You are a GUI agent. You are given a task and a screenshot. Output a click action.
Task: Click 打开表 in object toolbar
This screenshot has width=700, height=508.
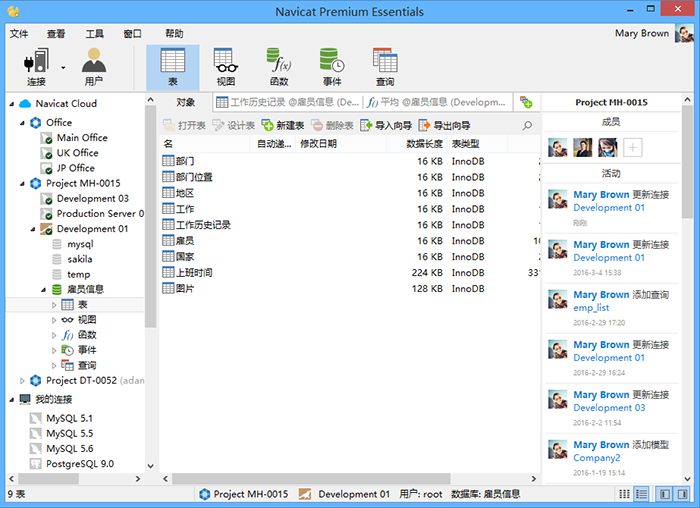tap(184, 125)
